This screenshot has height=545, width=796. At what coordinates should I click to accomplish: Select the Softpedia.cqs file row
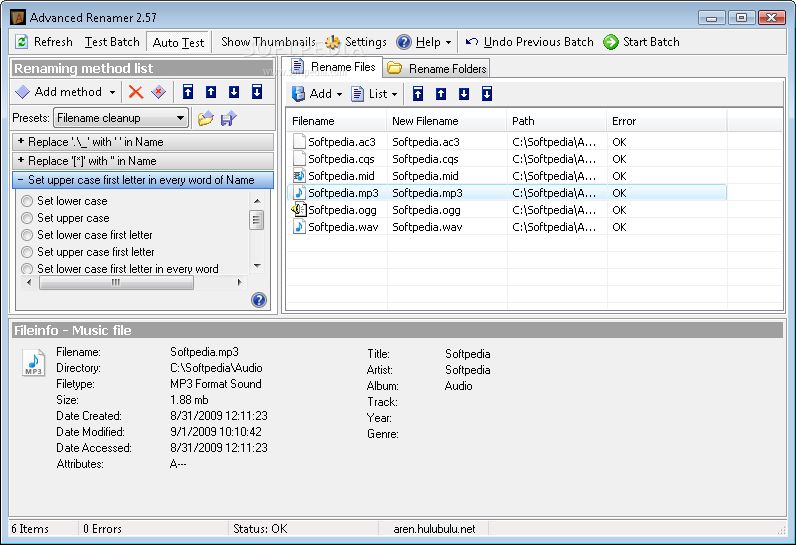point(507,159)
